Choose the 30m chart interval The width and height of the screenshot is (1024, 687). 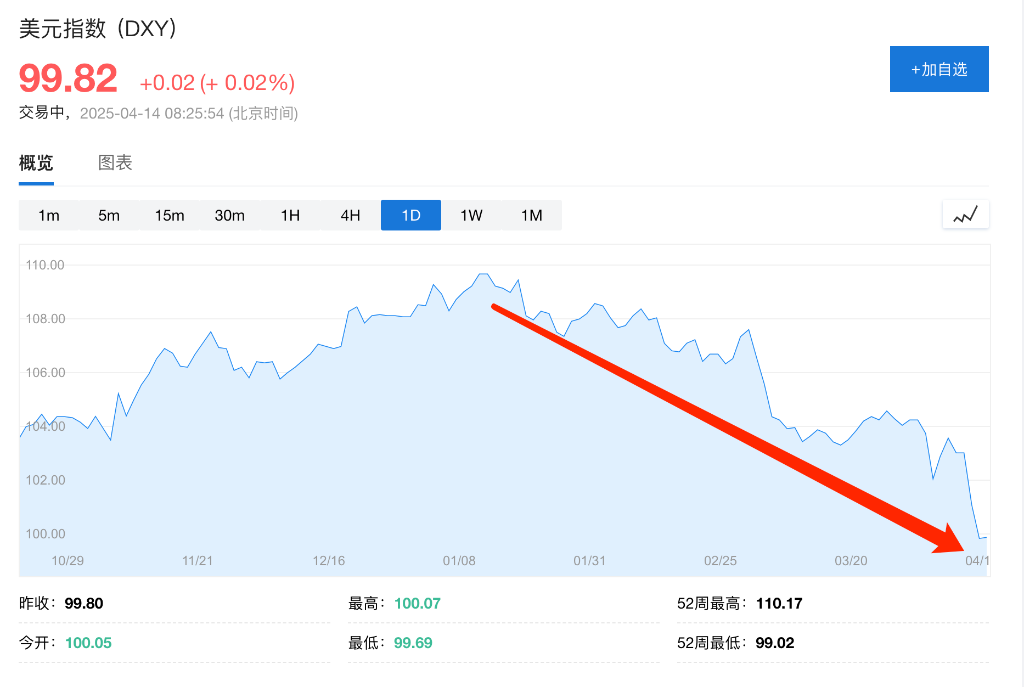click(229, 215)
